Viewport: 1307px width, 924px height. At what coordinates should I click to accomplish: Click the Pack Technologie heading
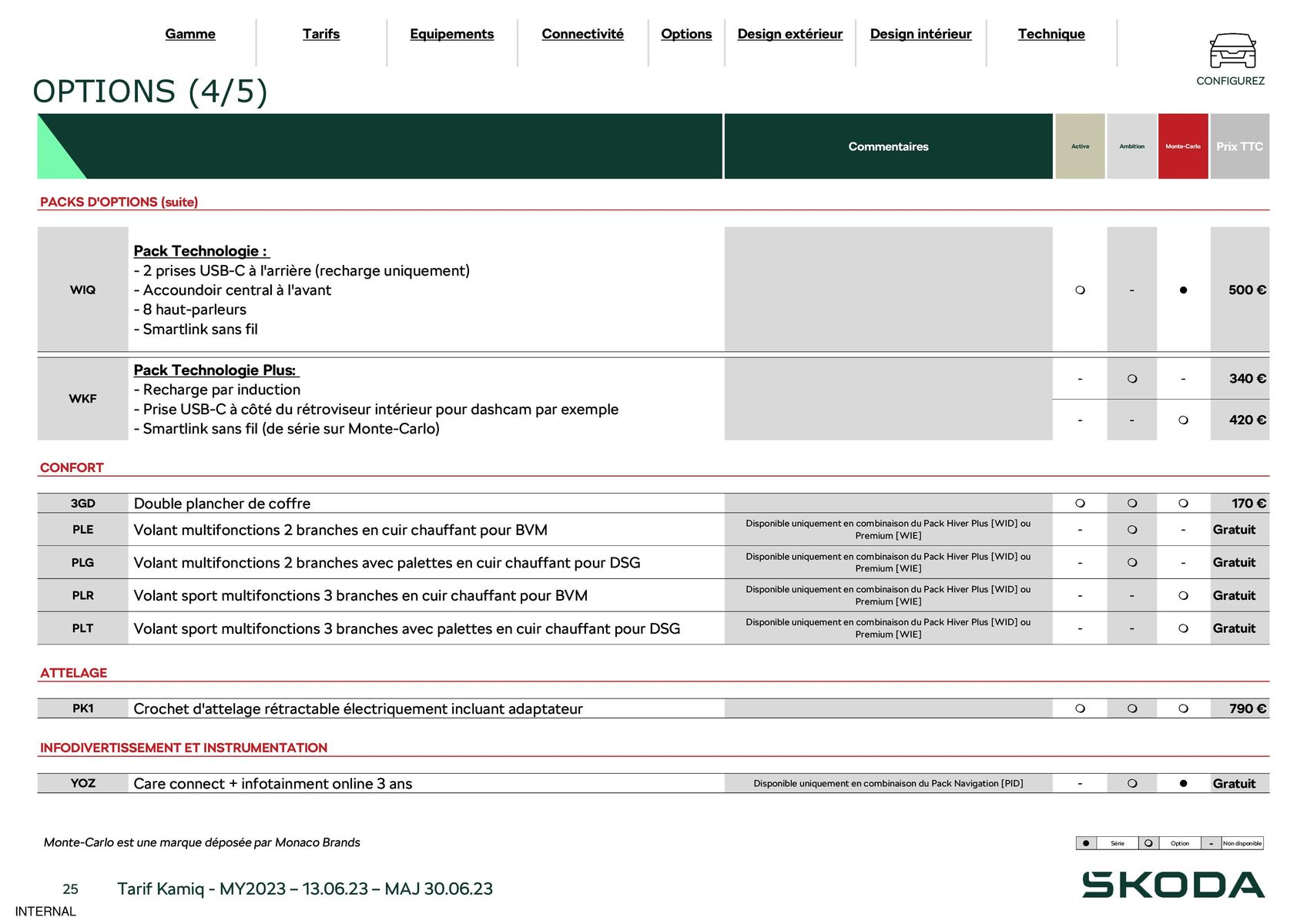click(202, 251)
